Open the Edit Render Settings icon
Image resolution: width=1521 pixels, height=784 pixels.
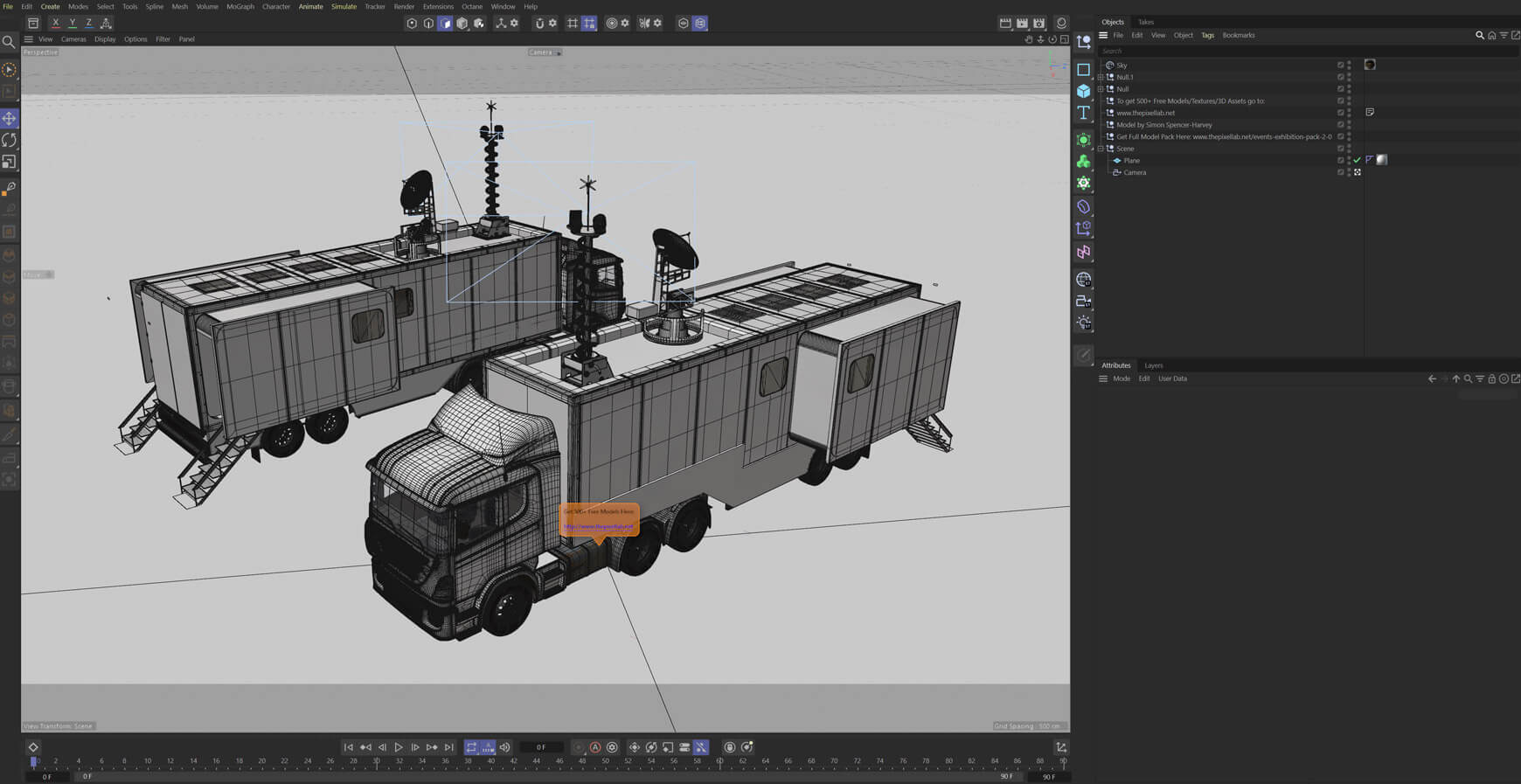(1039, 23)
